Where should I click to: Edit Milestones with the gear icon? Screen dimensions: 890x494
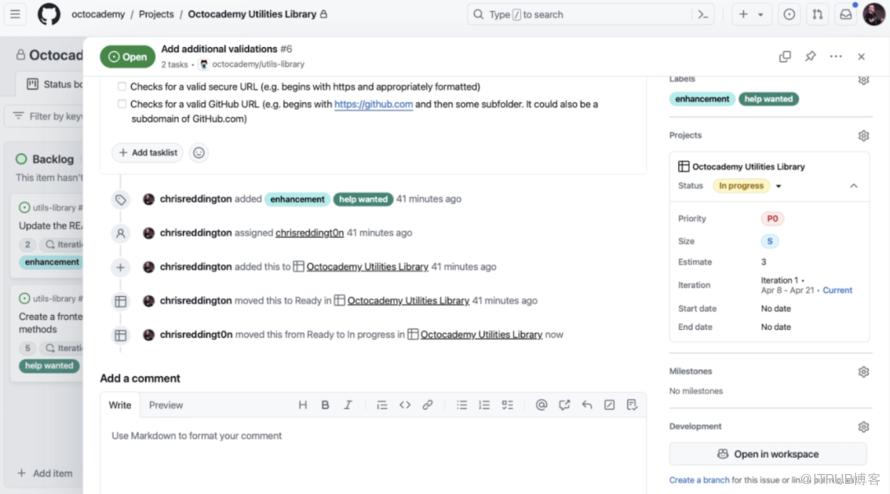863,372
